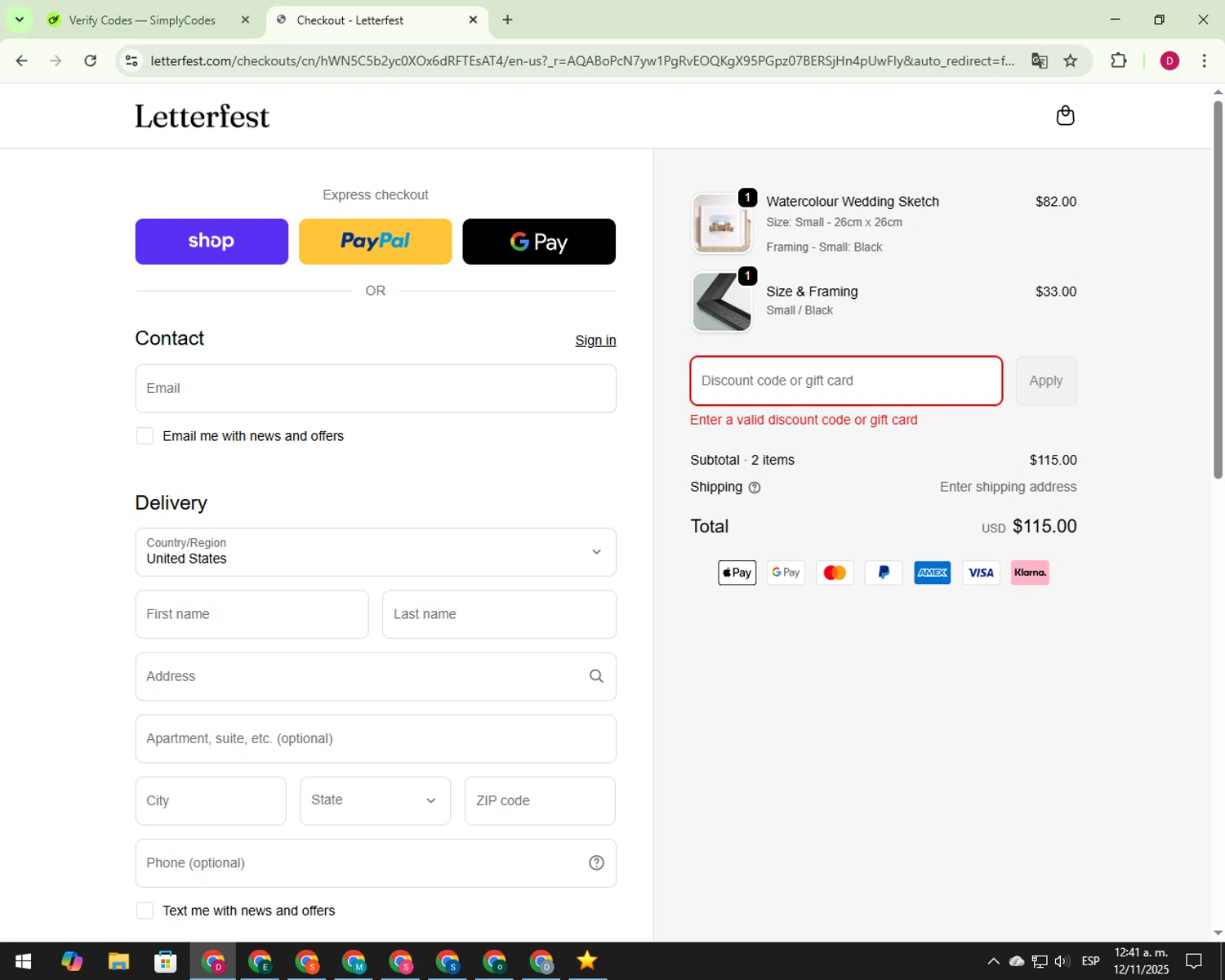Click the Phone (optional) field
This screenshot has width=1225, height=980.
click(376, 863)
